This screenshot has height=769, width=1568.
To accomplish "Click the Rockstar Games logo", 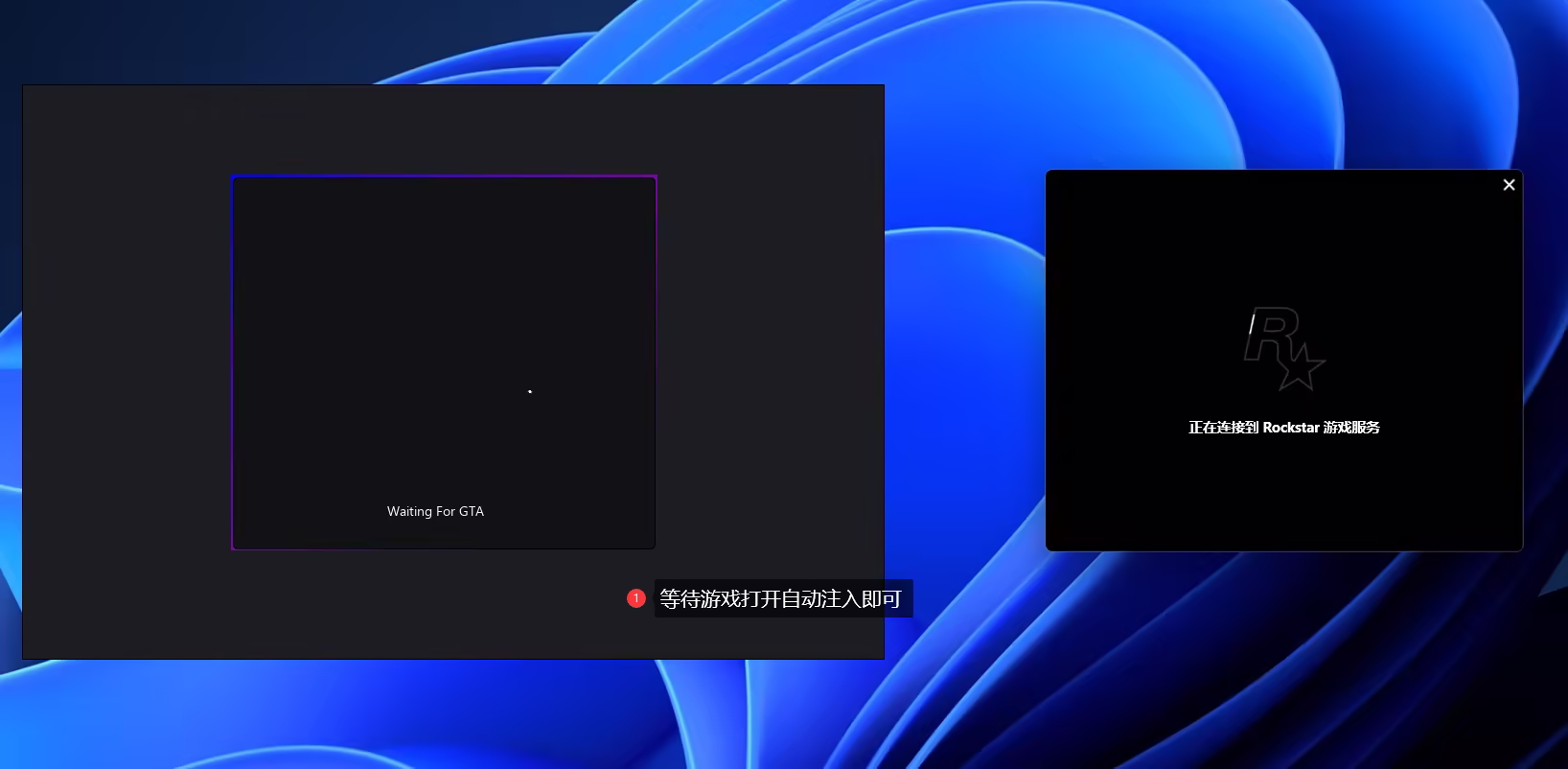I will (x=1284, y=349).
